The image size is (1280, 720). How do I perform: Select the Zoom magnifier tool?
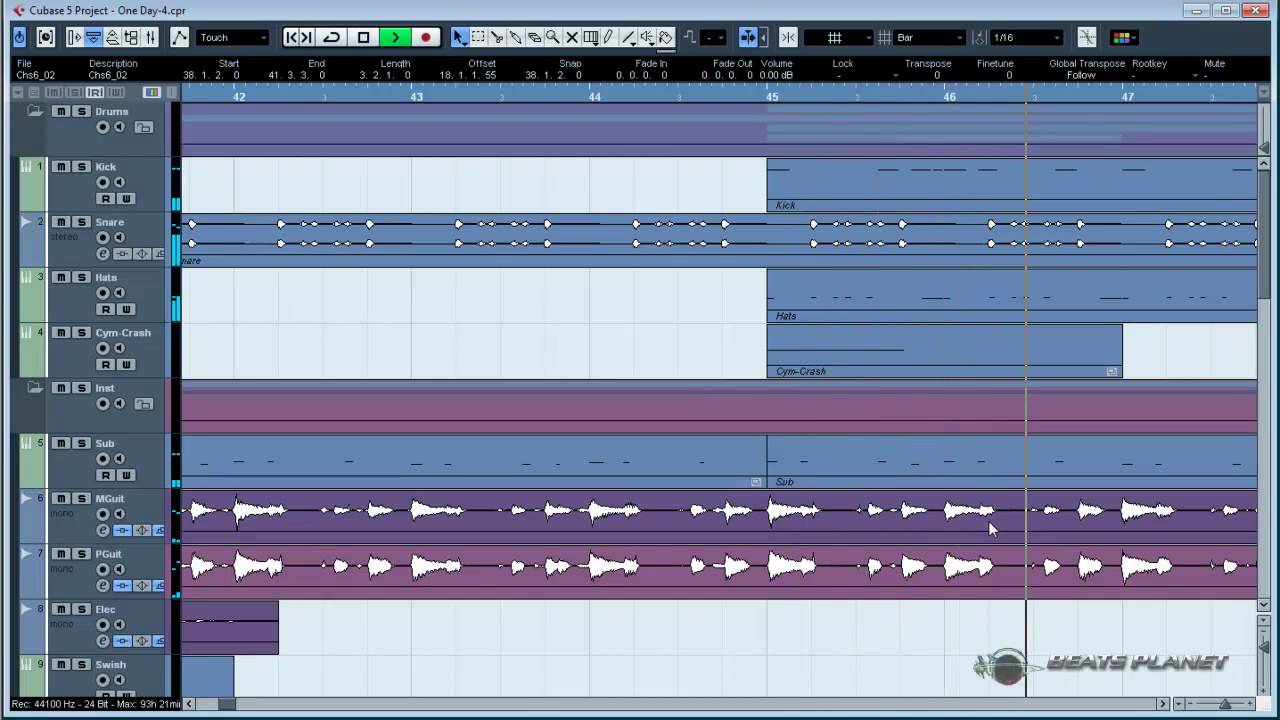[x=553, y=37]
